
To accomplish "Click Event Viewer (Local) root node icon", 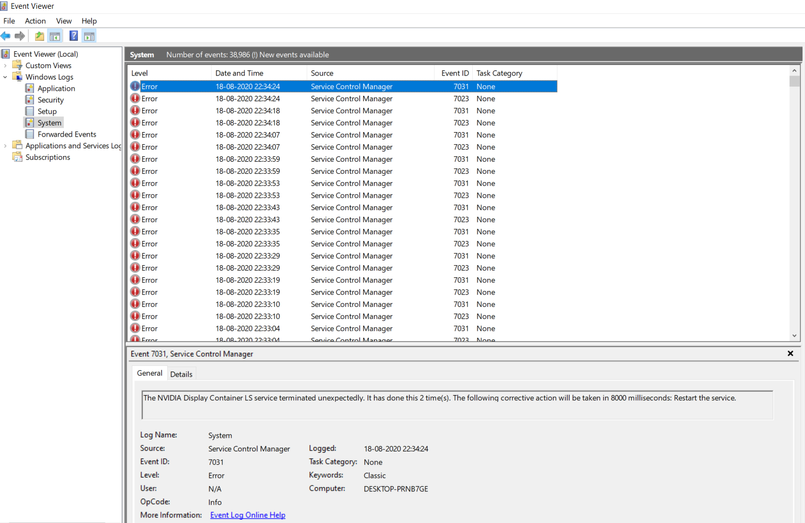I will [x=6, y=54].
